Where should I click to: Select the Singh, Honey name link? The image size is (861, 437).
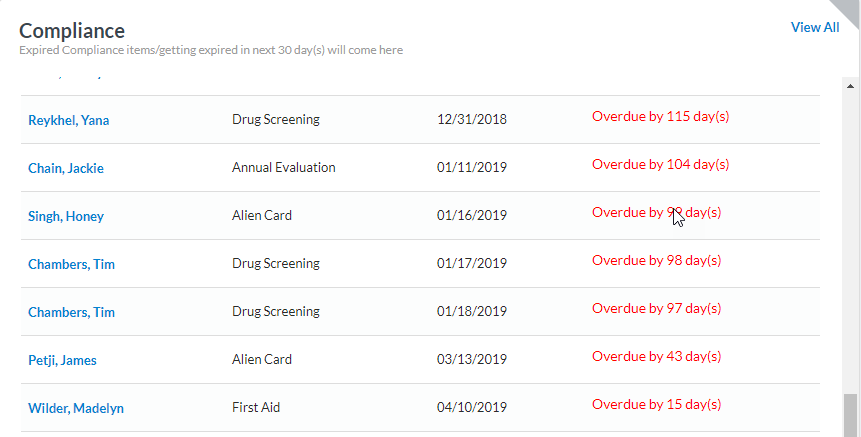pos(65,216)
